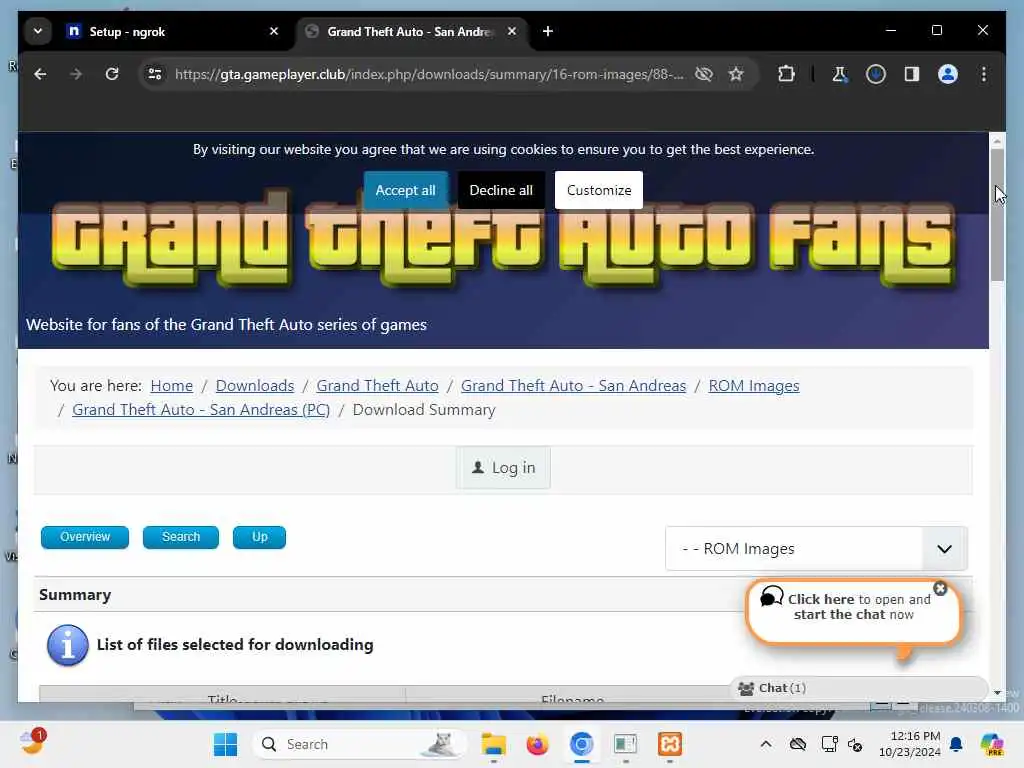The width and height of the screenshot is (1024, 768).
Task: Open a new tab with plus button
Action: pos(548,31)
